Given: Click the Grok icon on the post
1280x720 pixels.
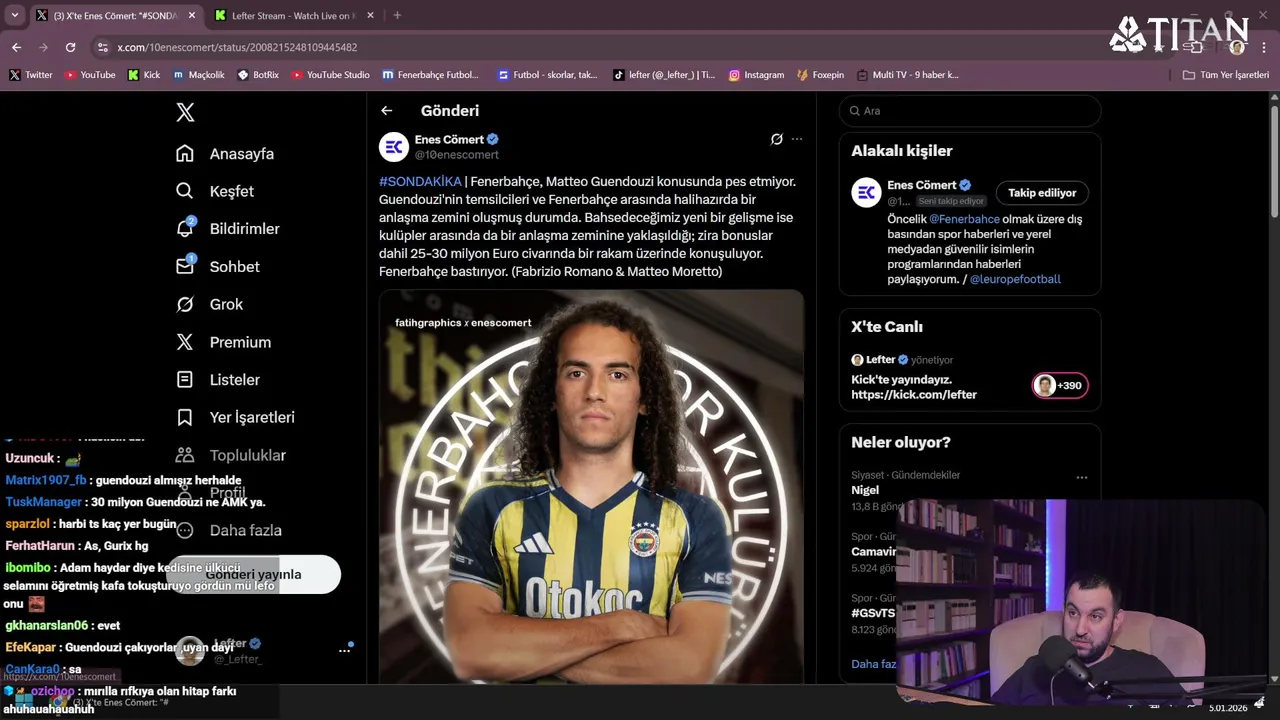Looking at the screenshot, I should click(776, 139).
